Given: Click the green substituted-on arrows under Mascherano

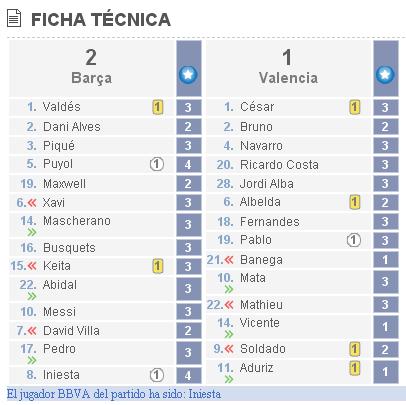Looking at the screenshot, I should (x=32, y=232).
